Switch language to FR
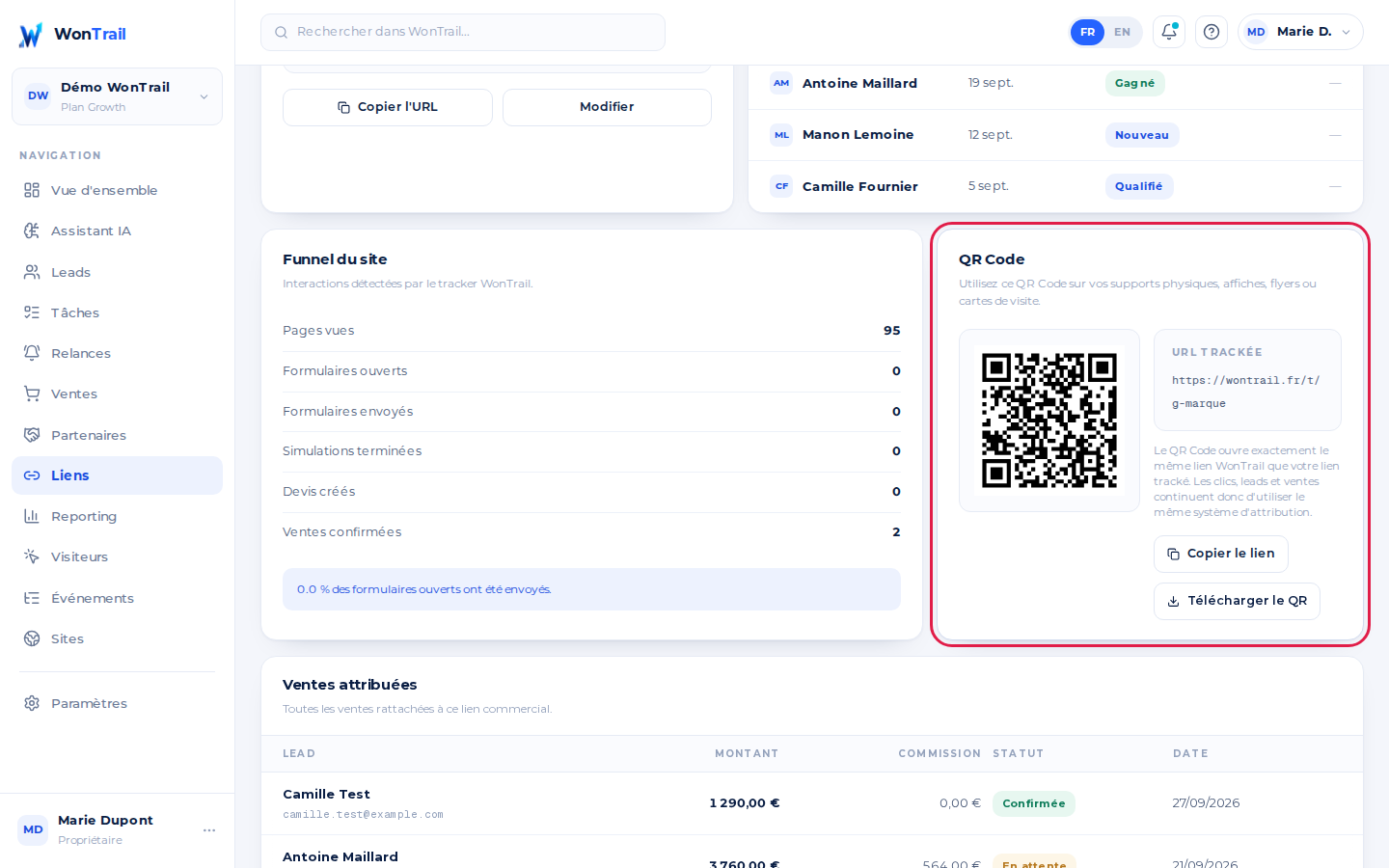The width and height of the screenshot is (1389, 868). pyautogui.click(x=1087, y=32)
